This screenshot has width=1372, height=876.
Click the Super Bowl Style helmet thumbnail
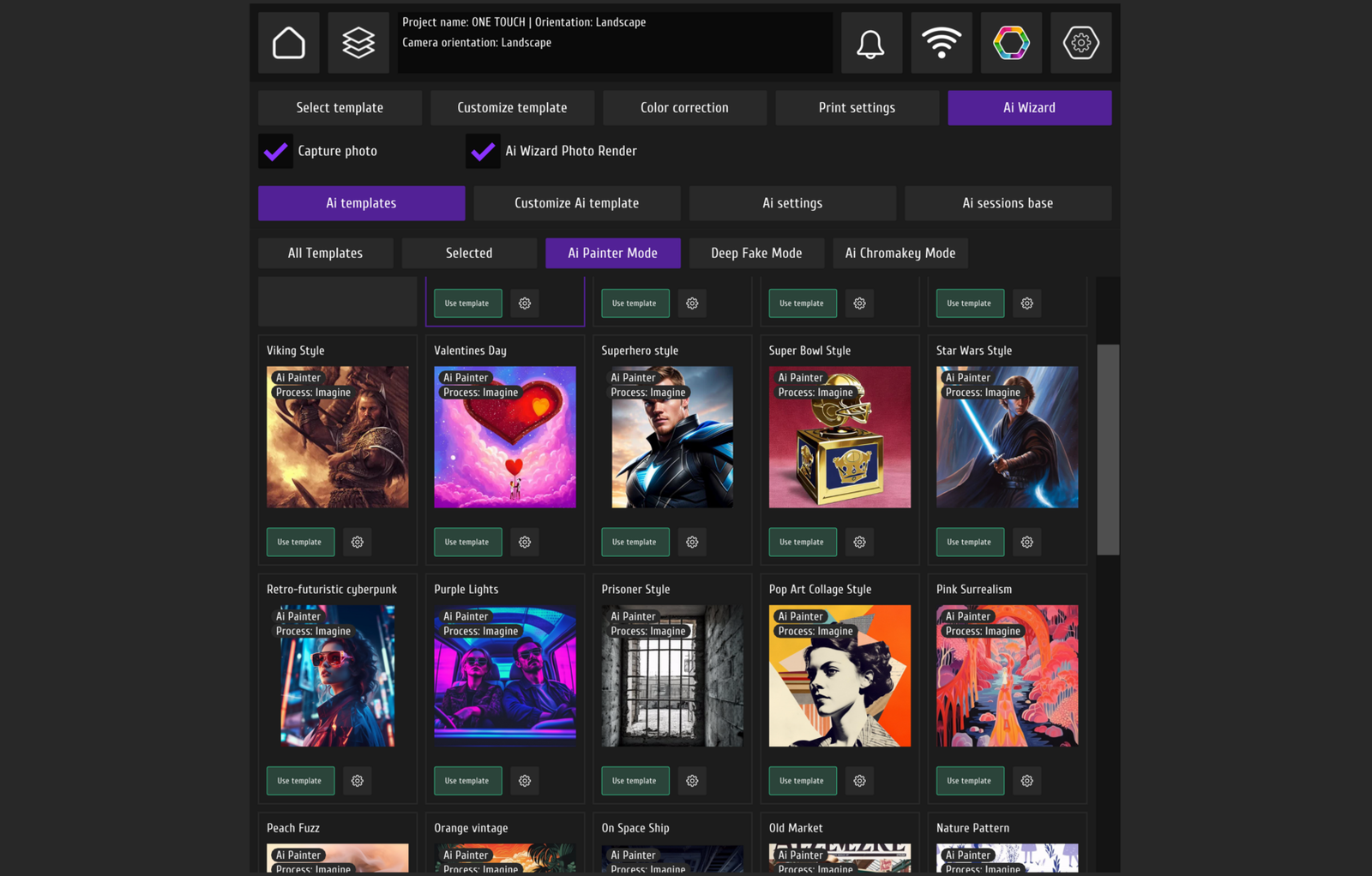(x=839, y=437)
